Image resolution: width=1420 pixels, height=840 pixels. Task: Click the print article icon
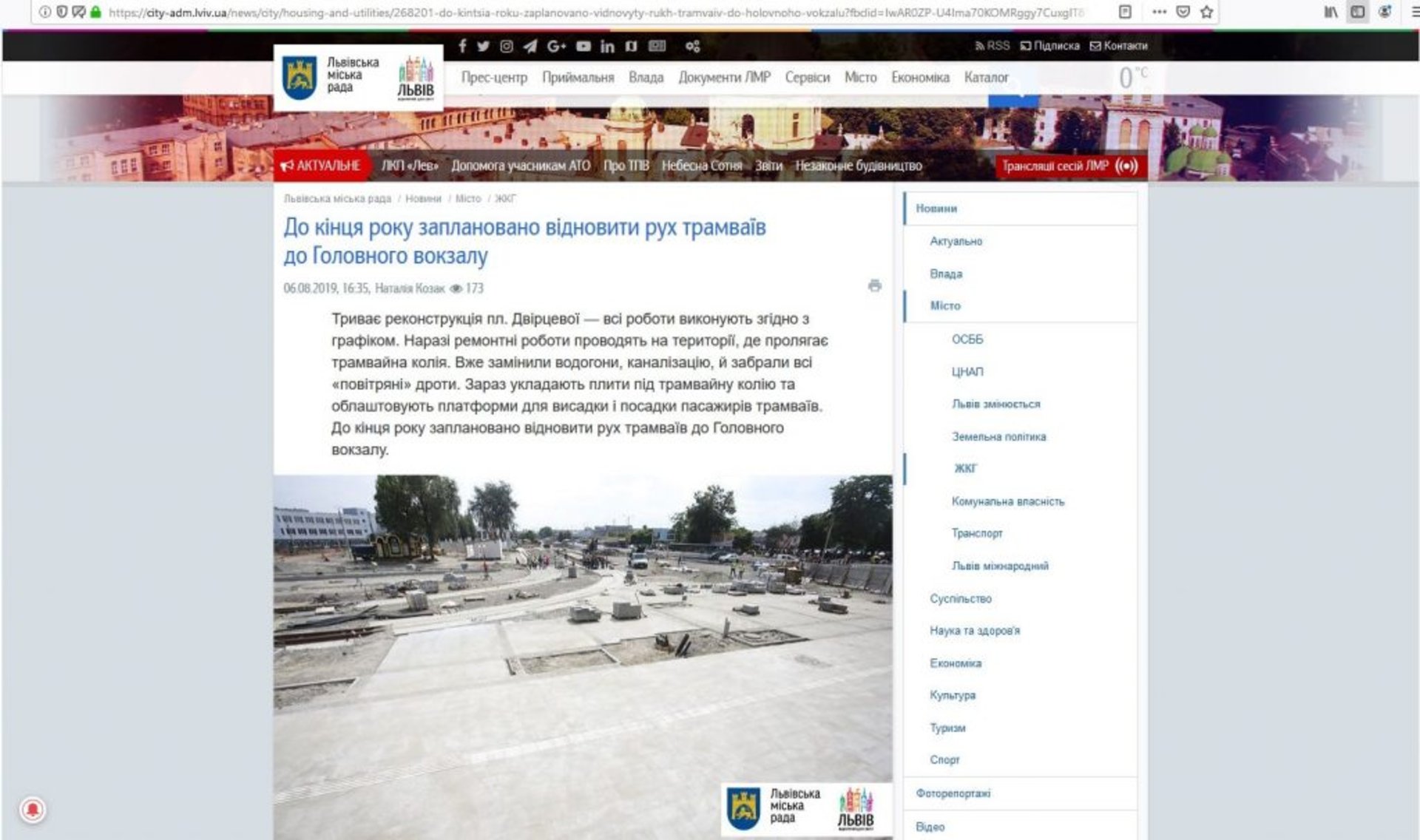[x=875, y=285]
